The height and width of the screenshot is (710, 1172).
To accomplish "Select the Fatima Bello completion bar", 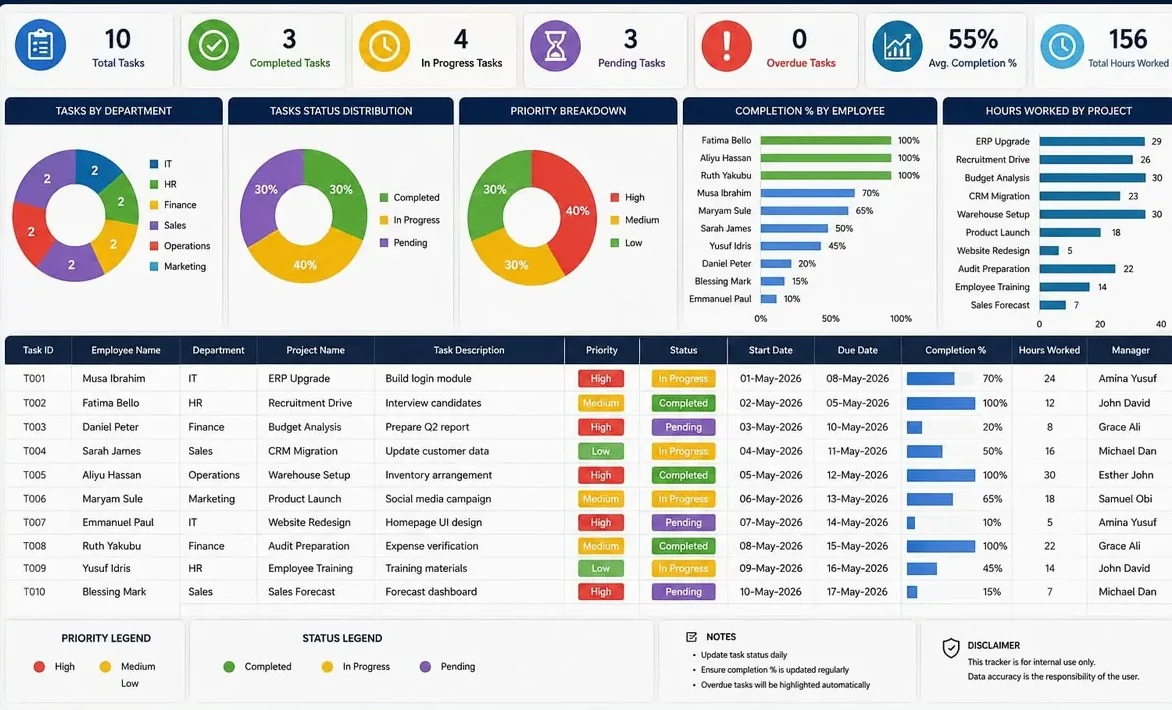I will coord(826,141).
